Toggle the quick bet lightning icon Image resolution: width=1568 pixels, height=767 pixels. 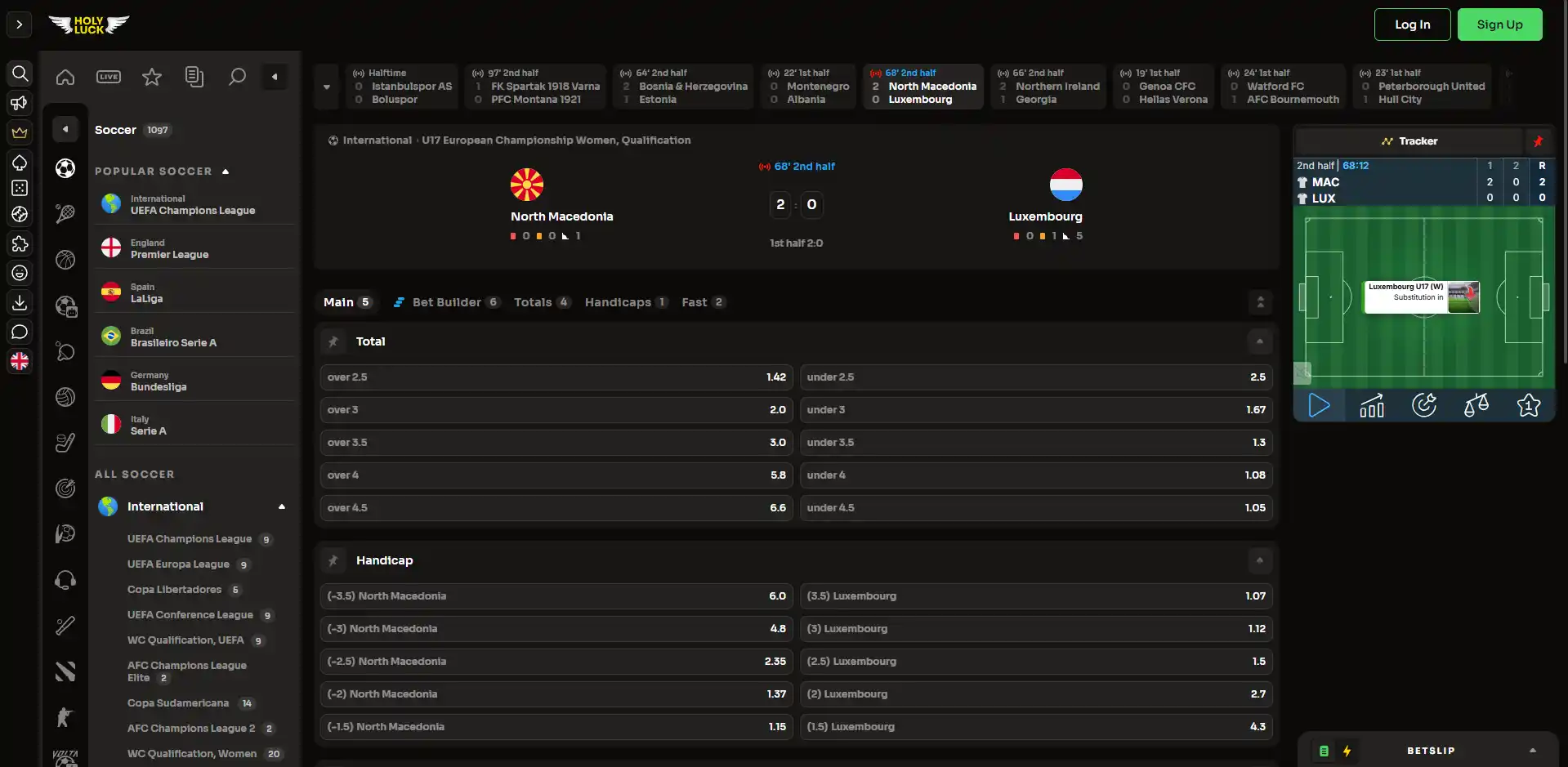tap(1347, 751)
